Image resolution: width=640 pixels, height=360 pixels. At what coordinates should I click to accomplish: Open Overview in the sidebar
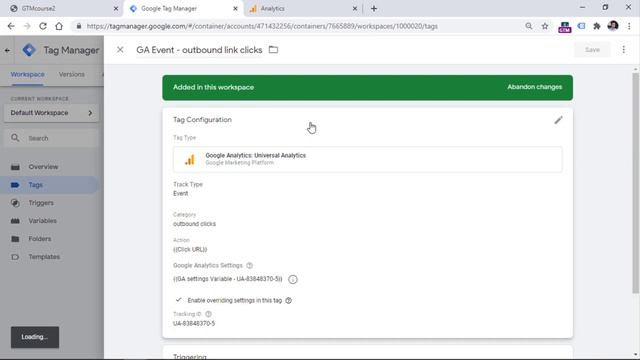coord(43,167)
